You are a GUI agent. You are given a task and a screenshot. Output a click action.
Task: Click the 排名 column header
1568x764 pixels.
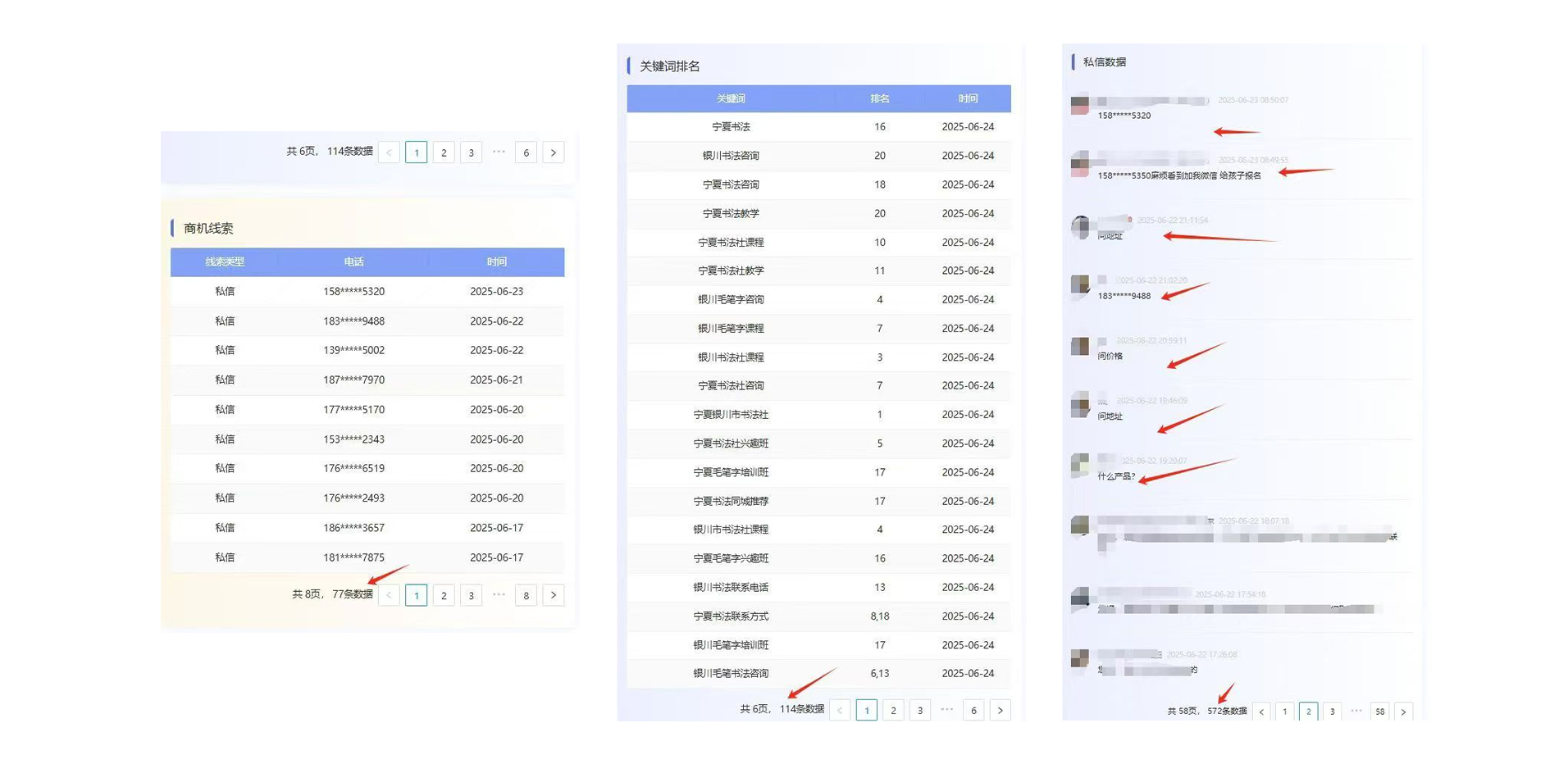pos(879,98)
